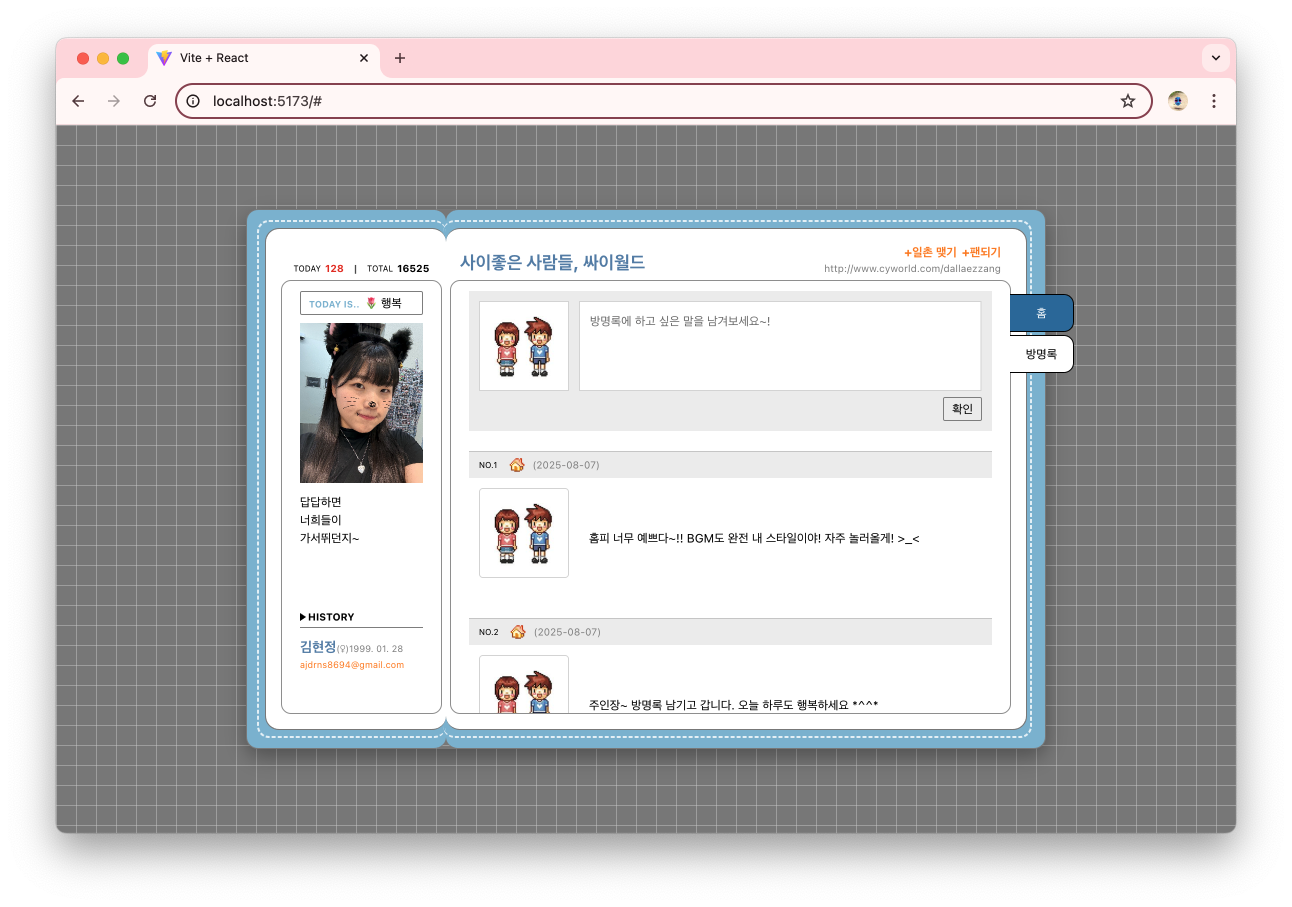Click the NO.1 label
The width and height of the screenshot is (1292, 907).
(x=488, y=465)
